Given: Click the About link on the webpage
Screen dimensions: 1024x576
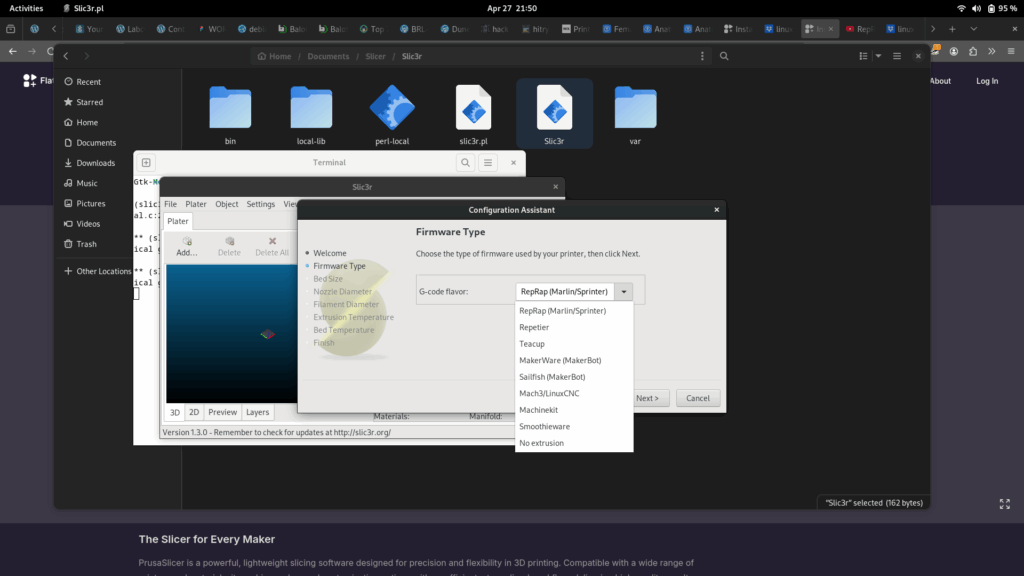Looking at the screenshot, I should [x=940, y=81].
